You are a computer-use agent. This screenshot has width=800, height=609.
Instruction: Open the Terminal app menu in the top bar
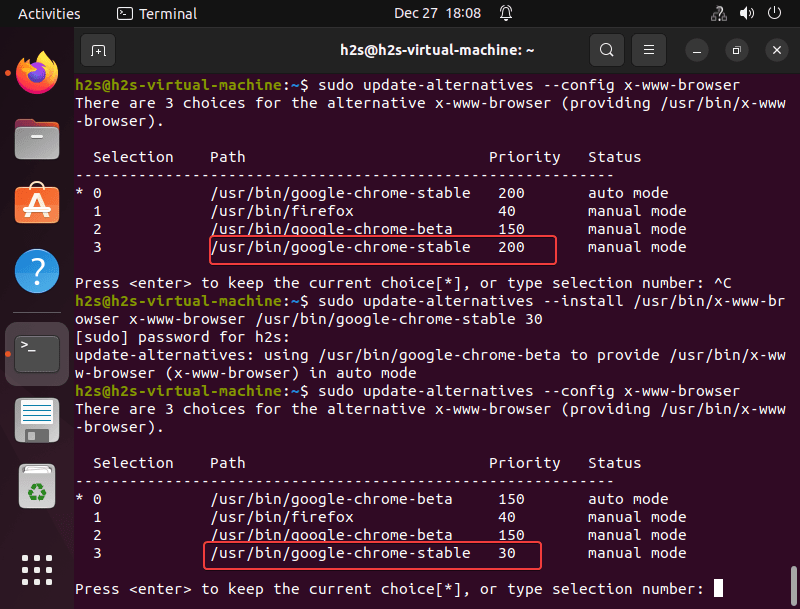[157, 14]
